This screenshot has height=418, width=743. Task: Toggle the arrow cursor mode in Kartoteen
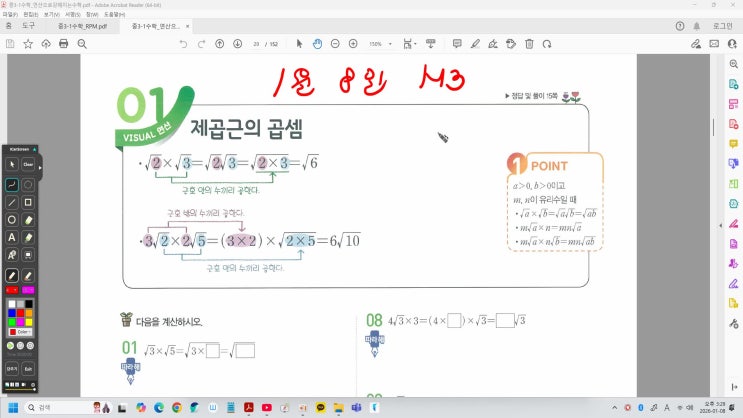pyautogui.click(x=12, y=164)
